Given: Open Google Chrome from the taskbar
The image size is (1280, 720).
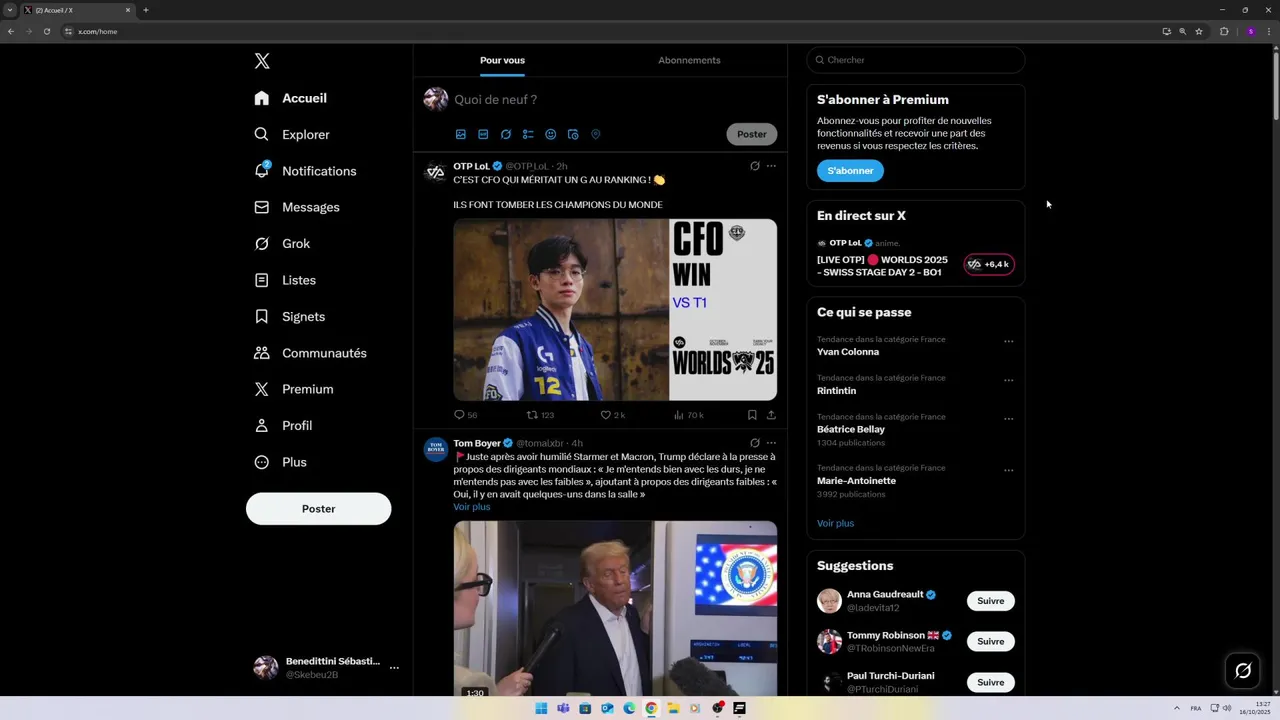Looking at the screenshot, I should 651,708.
